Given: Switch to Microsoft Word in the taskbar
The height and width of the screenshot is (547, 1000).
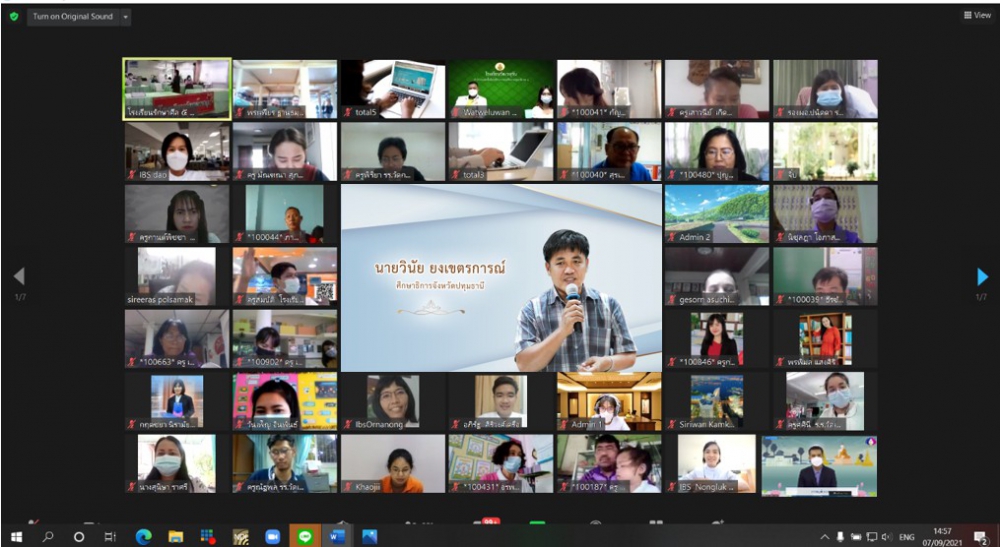Looking at the screenshot, I should 336,537.
